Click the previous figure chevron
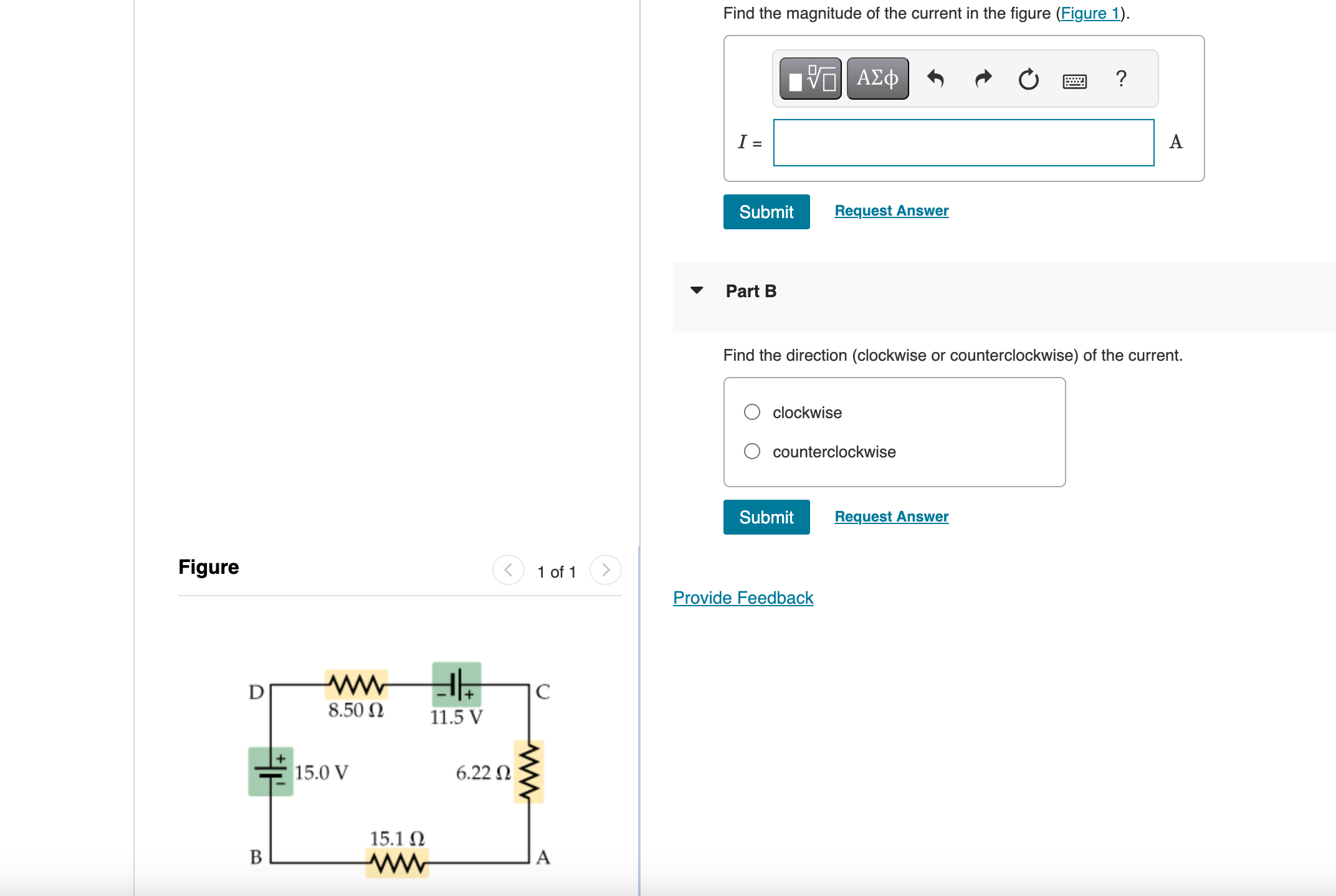Screen dimensions: 1336x896 pos(508,570)
